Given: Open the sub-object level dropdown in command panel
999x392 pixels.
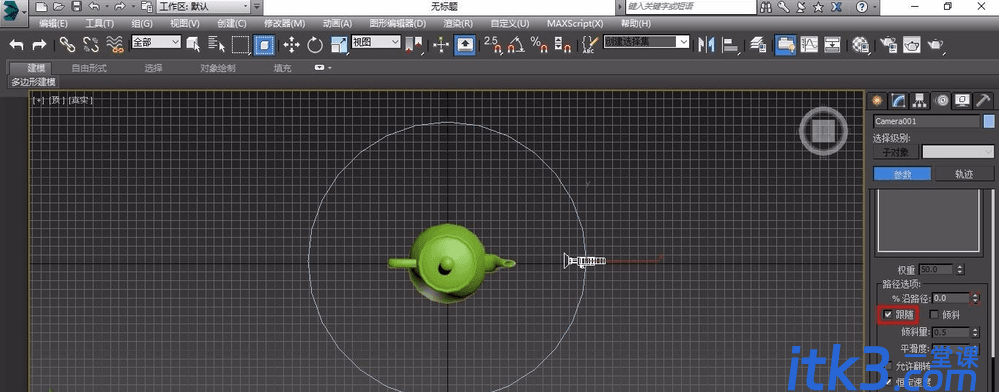Looking at the screenshot, I should (x=958, y=152).
